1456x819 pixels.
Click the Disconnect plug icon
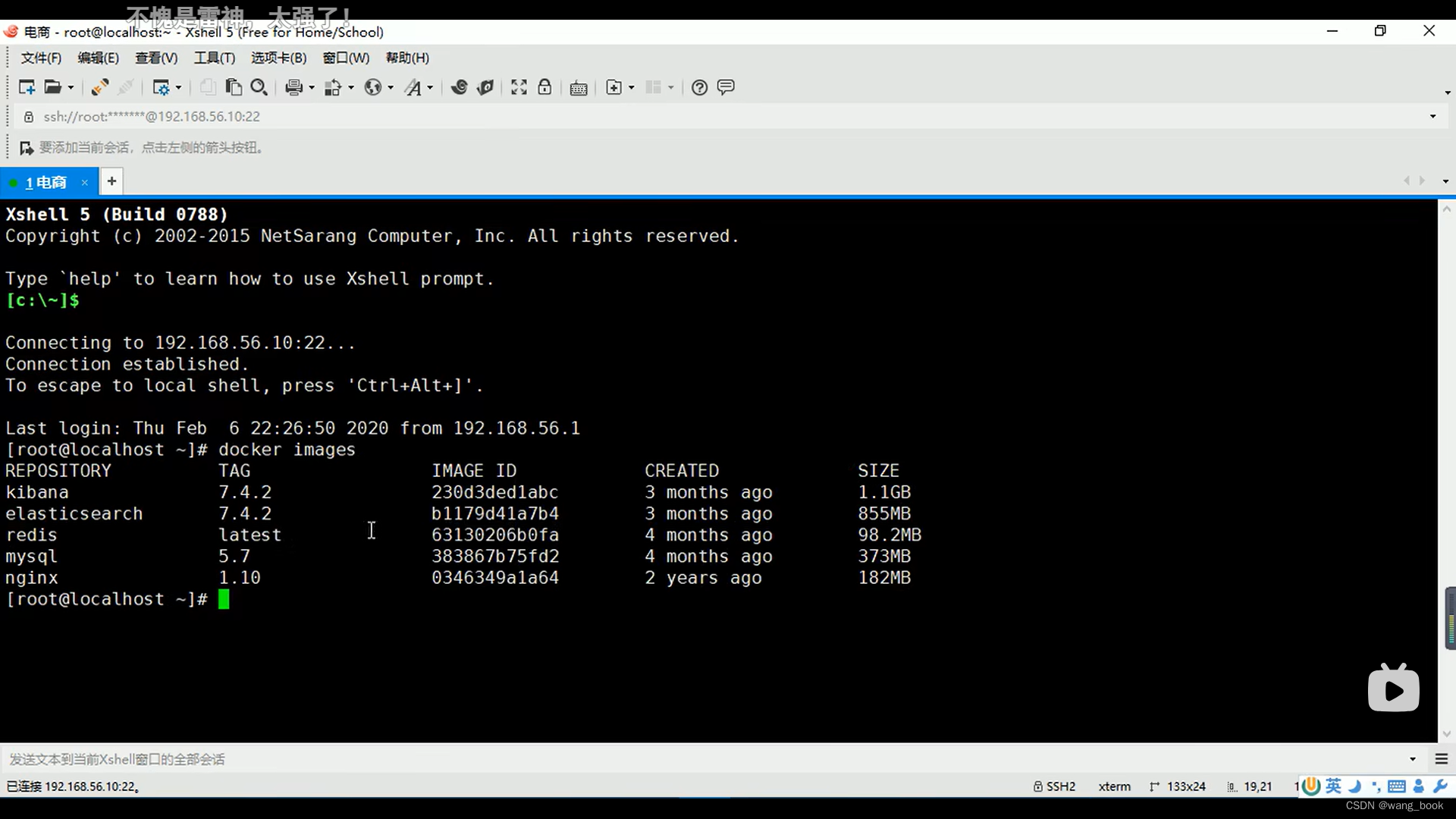(x=126, y=87)
